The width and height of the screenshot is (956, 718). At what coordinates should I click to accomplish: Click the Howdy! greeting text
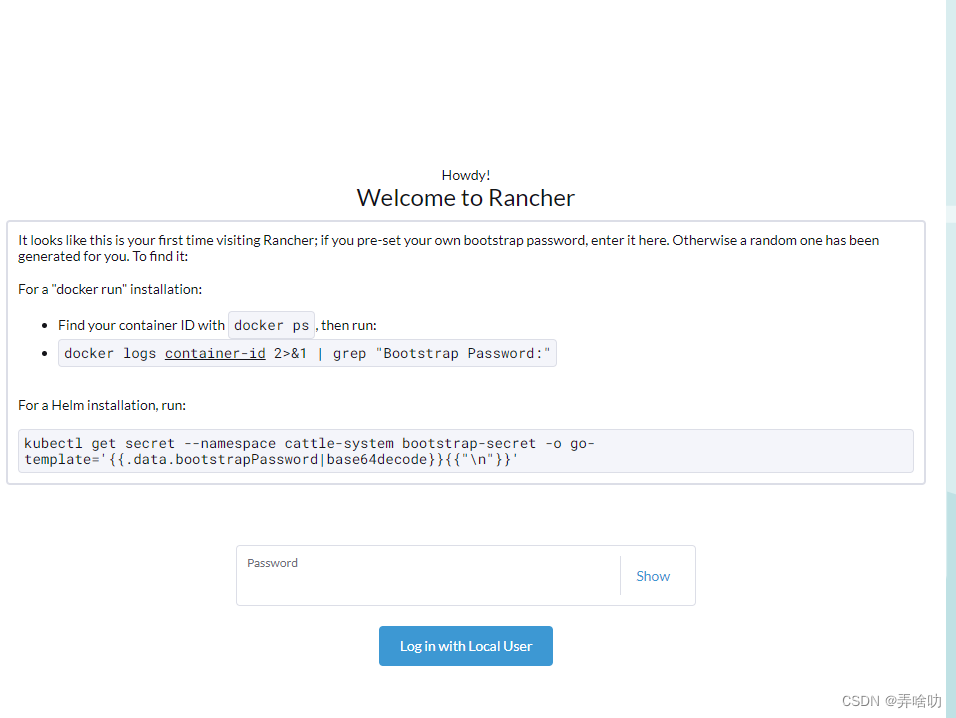coord(465,175)
